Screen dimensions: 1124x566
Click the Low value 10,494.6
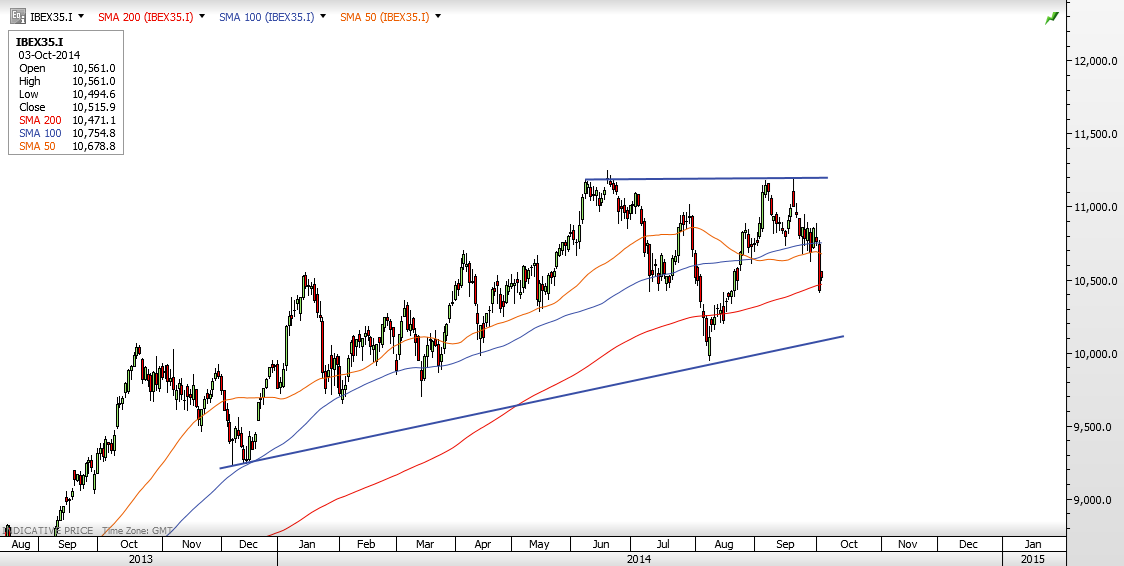pos(94,95)
